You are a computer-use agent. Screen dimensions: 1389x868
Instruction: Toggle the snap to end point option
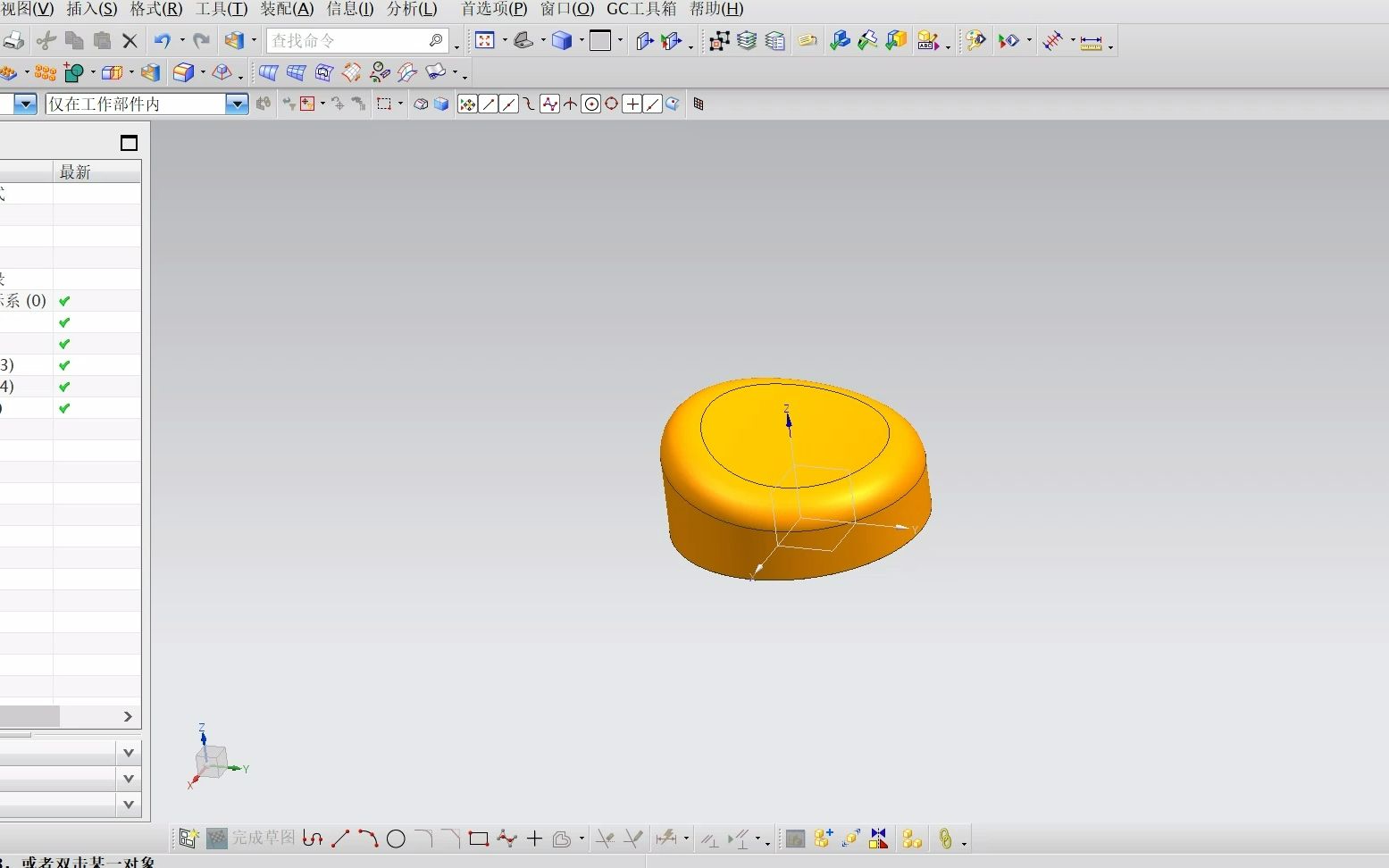click(489, 104)
